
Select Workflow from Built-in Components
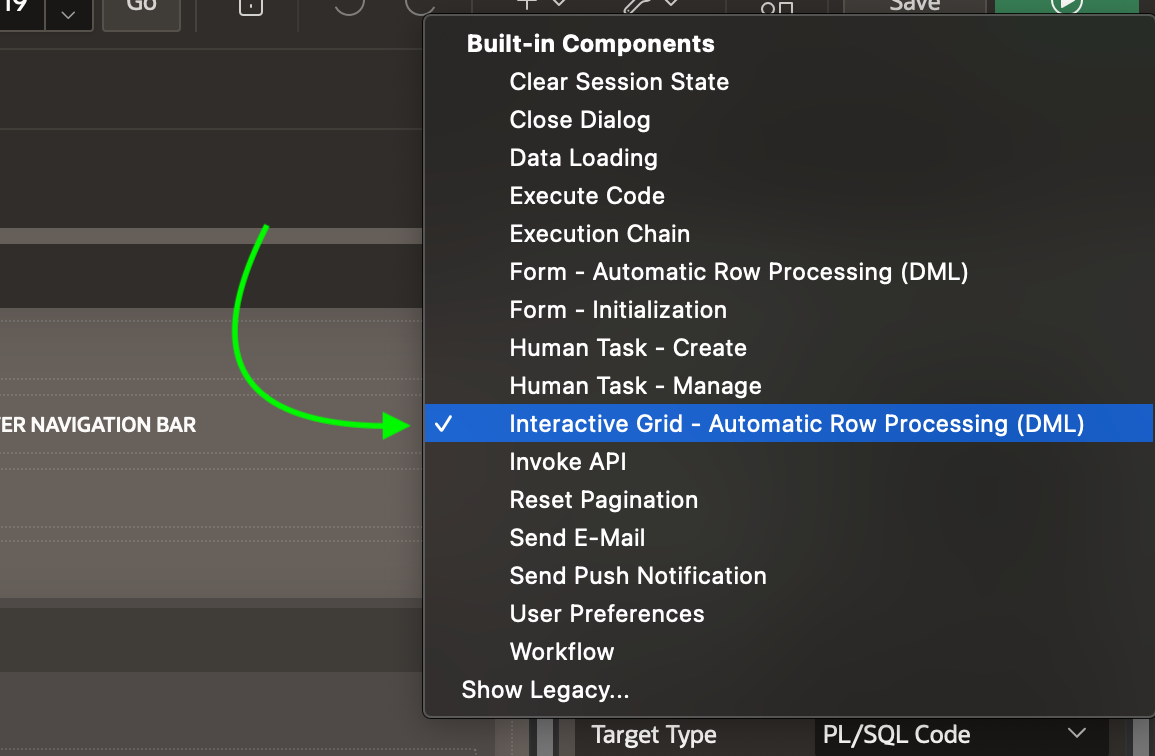[561, 651]
